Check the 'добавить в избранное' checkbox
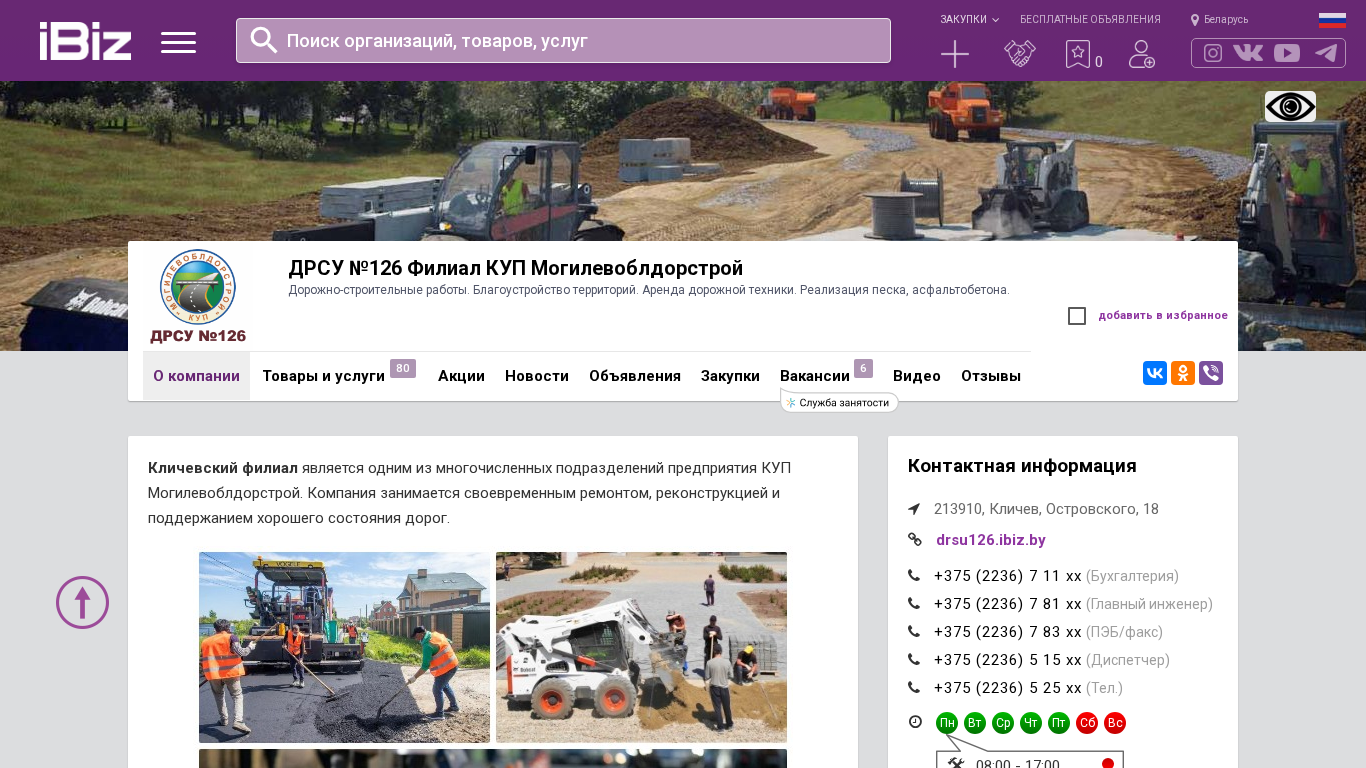 1077,316
